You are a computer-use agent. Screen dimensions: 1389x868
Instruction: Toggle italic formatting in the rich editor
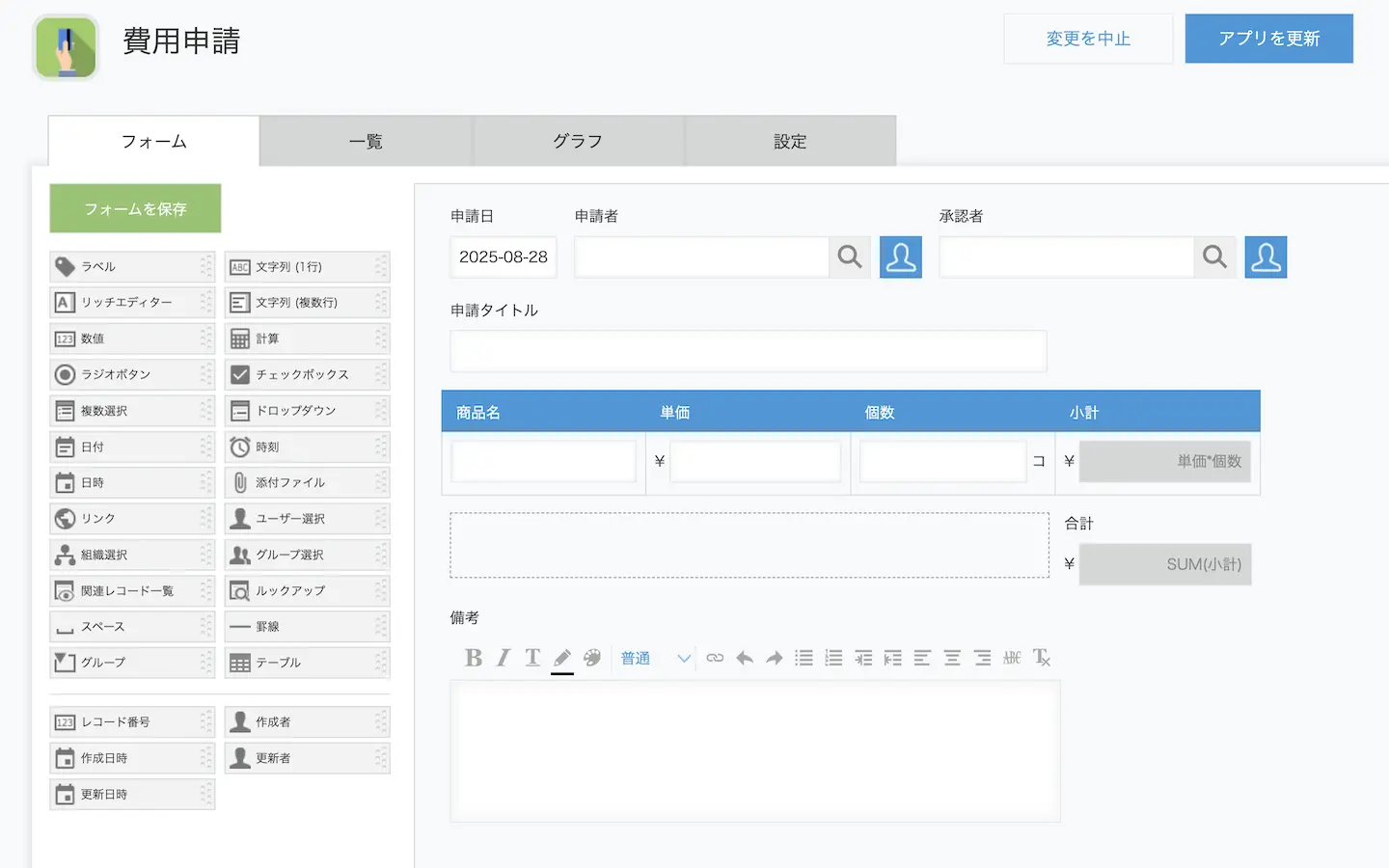(503, 658)
